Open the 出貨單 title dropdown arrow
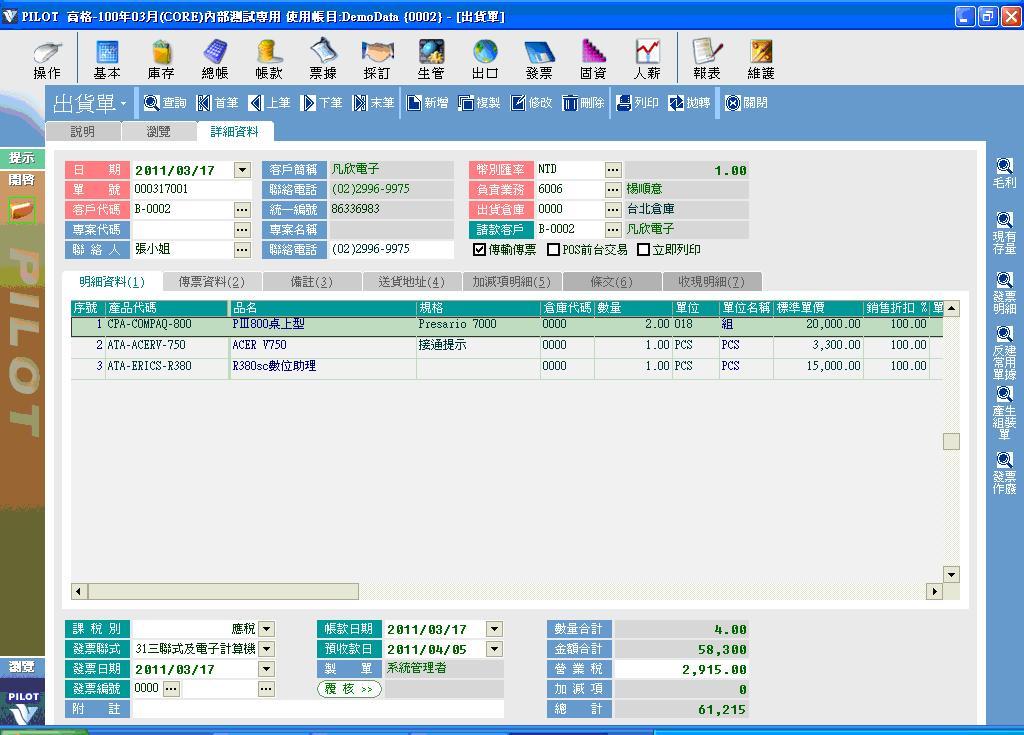The width and height of the screenshot is (1024, 735). (x=123, y=104)
